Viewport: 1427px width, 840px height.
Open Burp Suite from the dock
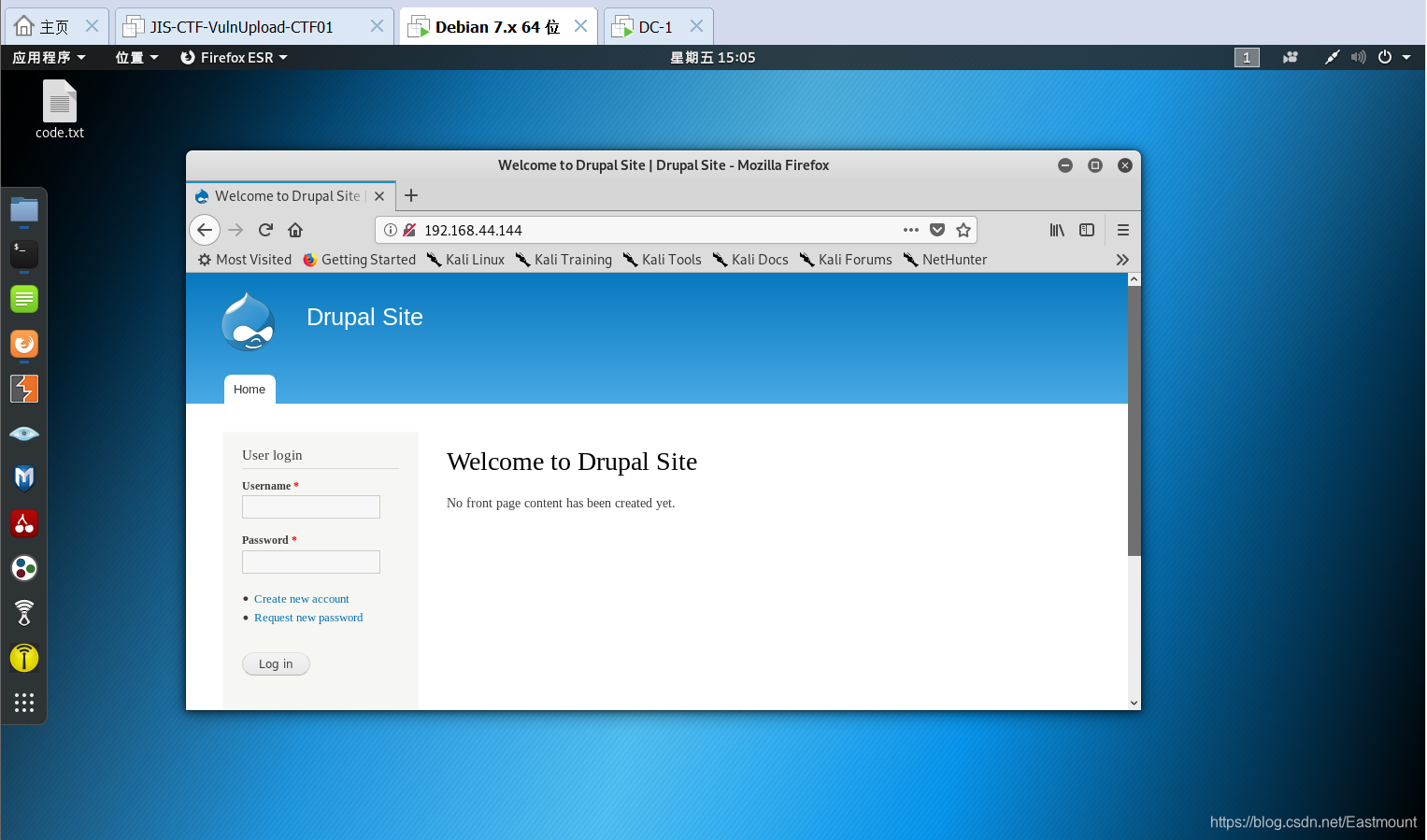(24, 389)
